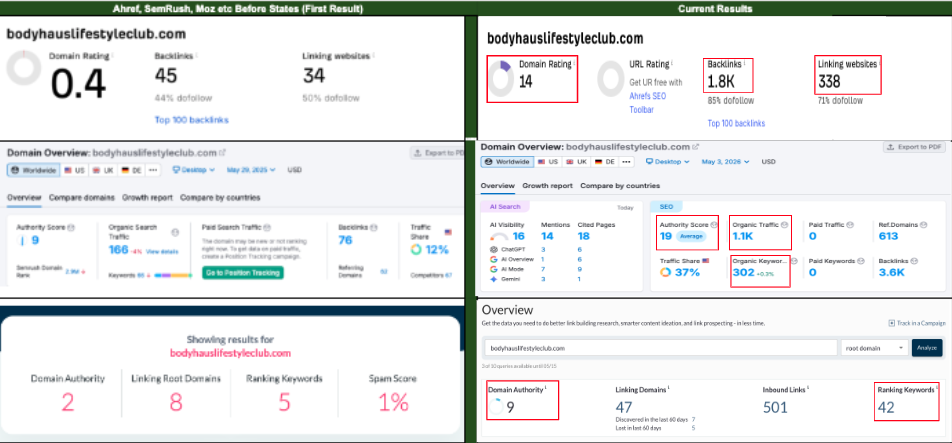
Task: Open Growth report tab in 2025 panel
Action: coord(147,198)
